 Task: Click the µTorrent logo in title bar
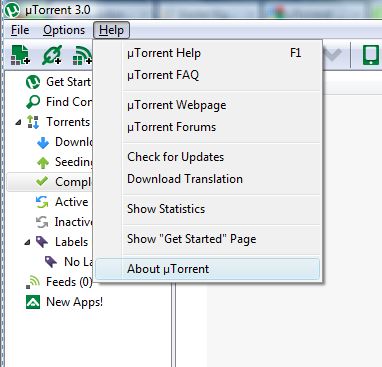tap(12, 10)
